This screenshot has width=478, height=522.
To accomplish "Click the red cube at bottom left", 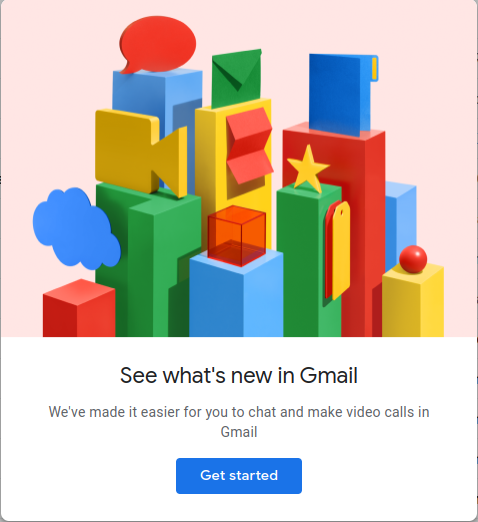I will tap(79, 308).
